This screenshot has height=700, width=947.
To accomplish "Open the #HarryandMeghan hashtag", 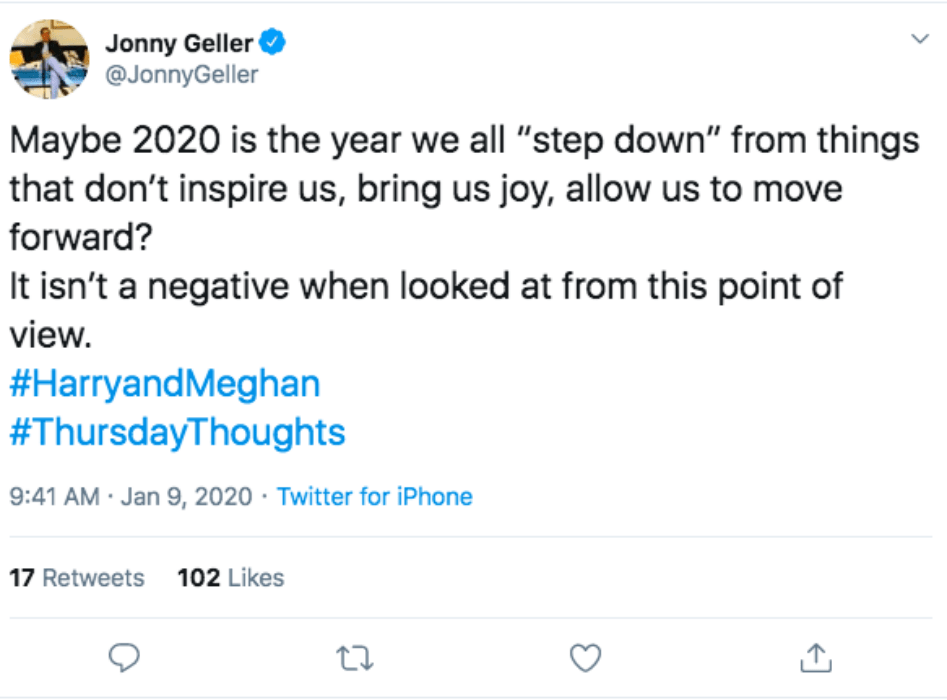I will pyautogui.click(x=165, y=384).
